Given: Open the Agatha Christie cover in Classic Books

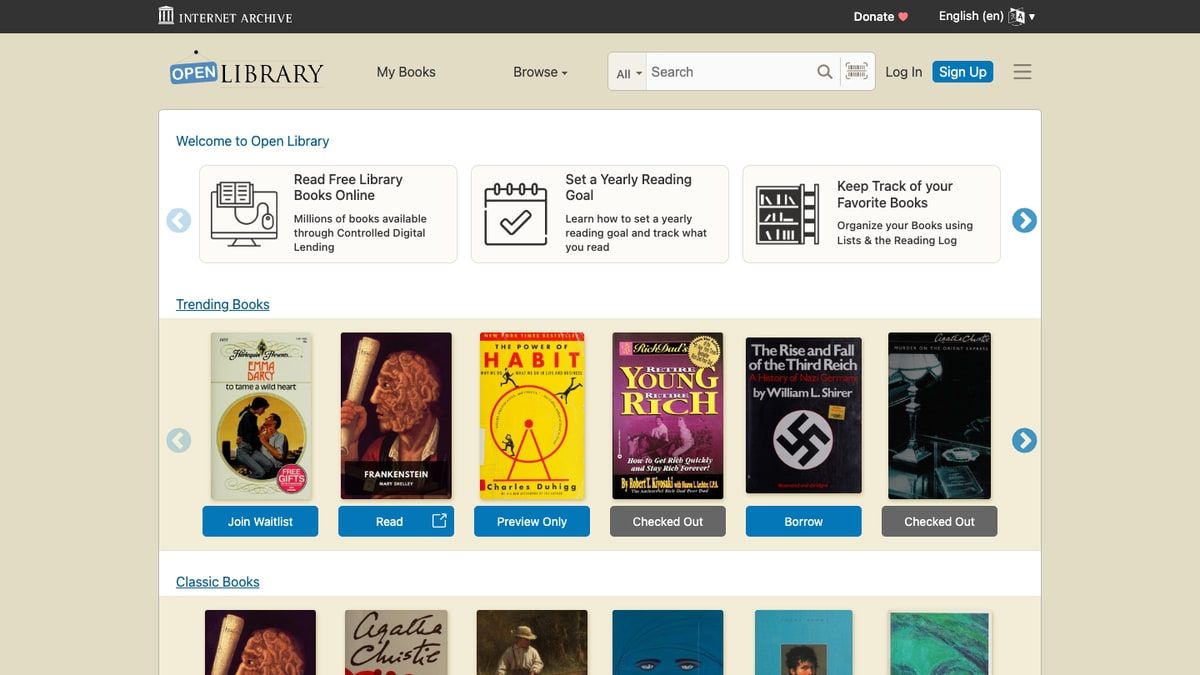Looking at the screenshot, I should coord(396,643).
